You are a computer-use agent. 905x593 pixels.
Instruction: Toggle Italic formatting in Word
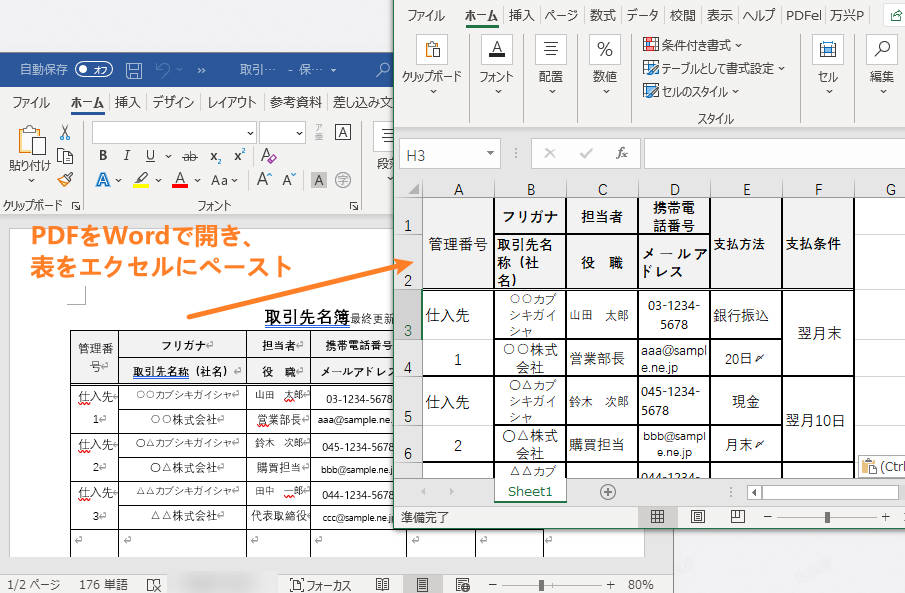[x=126, y=155]
